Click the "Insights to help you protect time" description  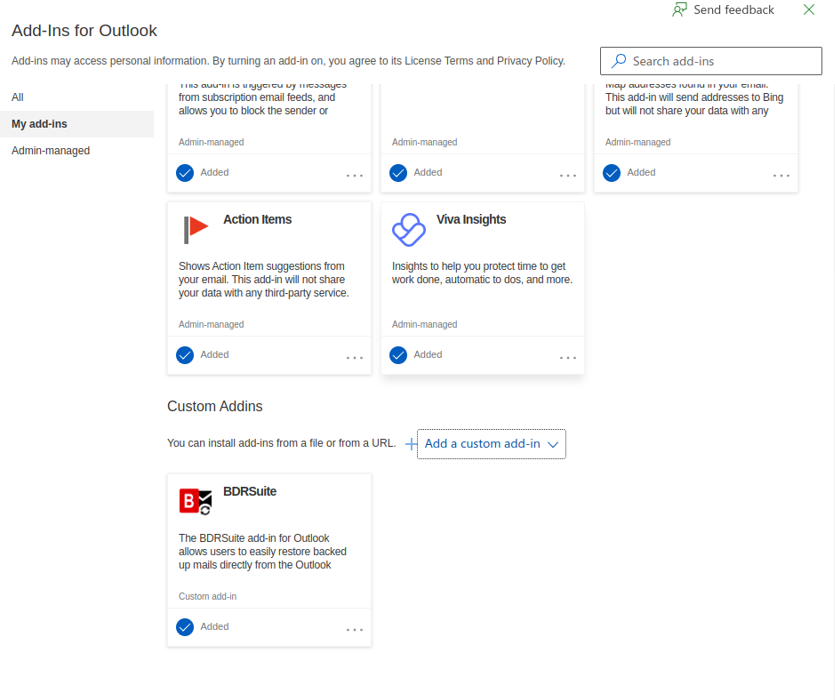click(482, 273)
